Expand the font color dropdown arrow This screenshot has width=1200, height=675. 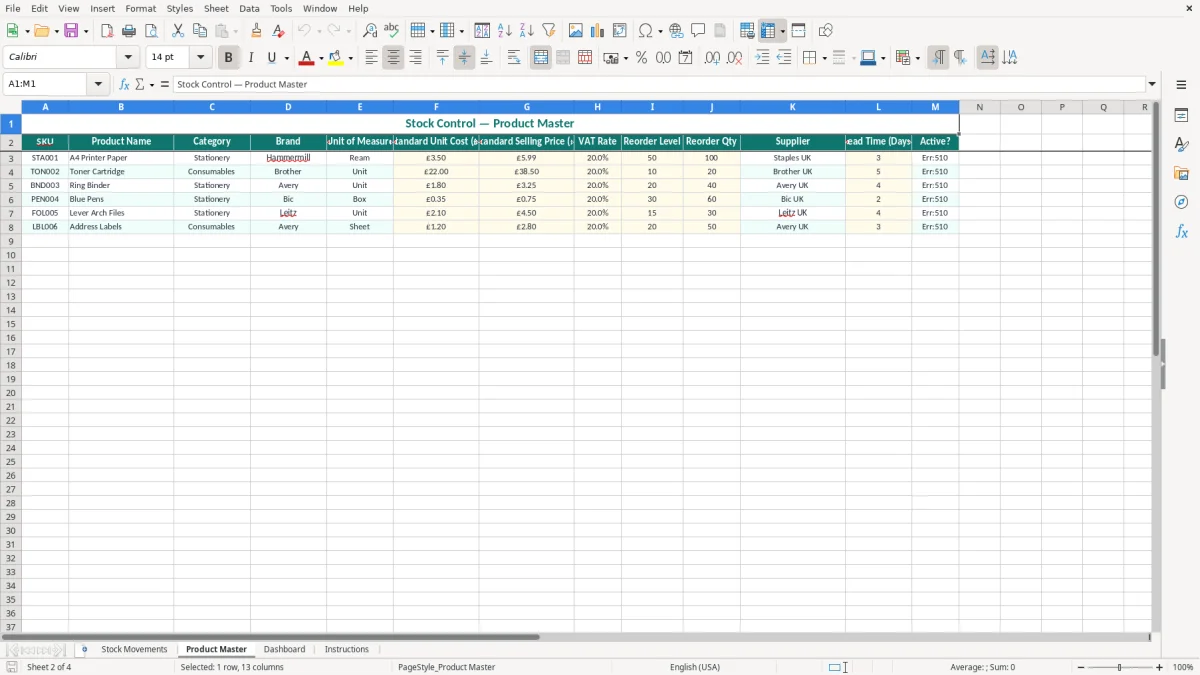click(x=320, y=58)
